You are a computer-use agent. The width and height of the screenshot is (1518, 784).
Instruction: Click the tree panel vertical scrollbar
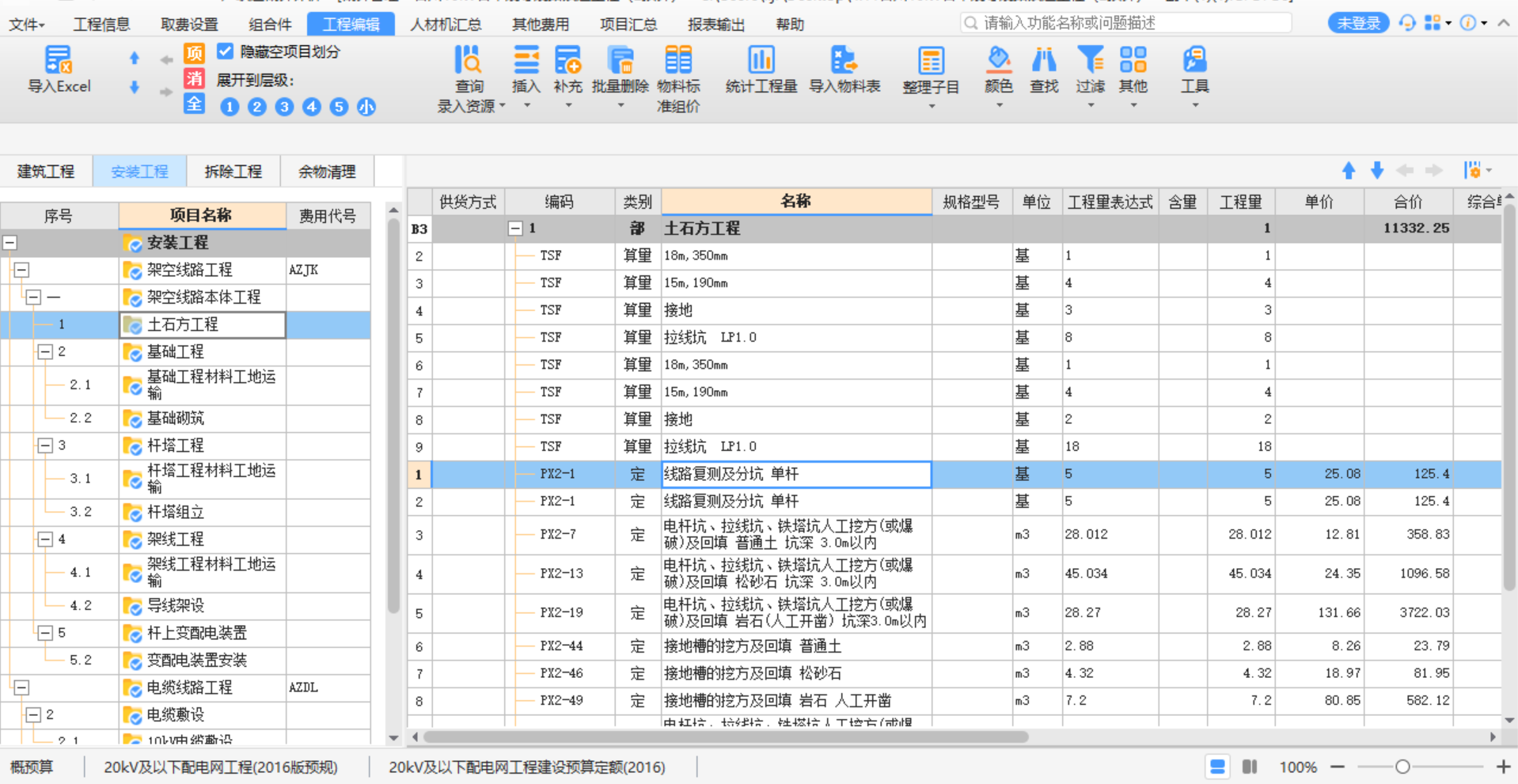click(393, 415)
